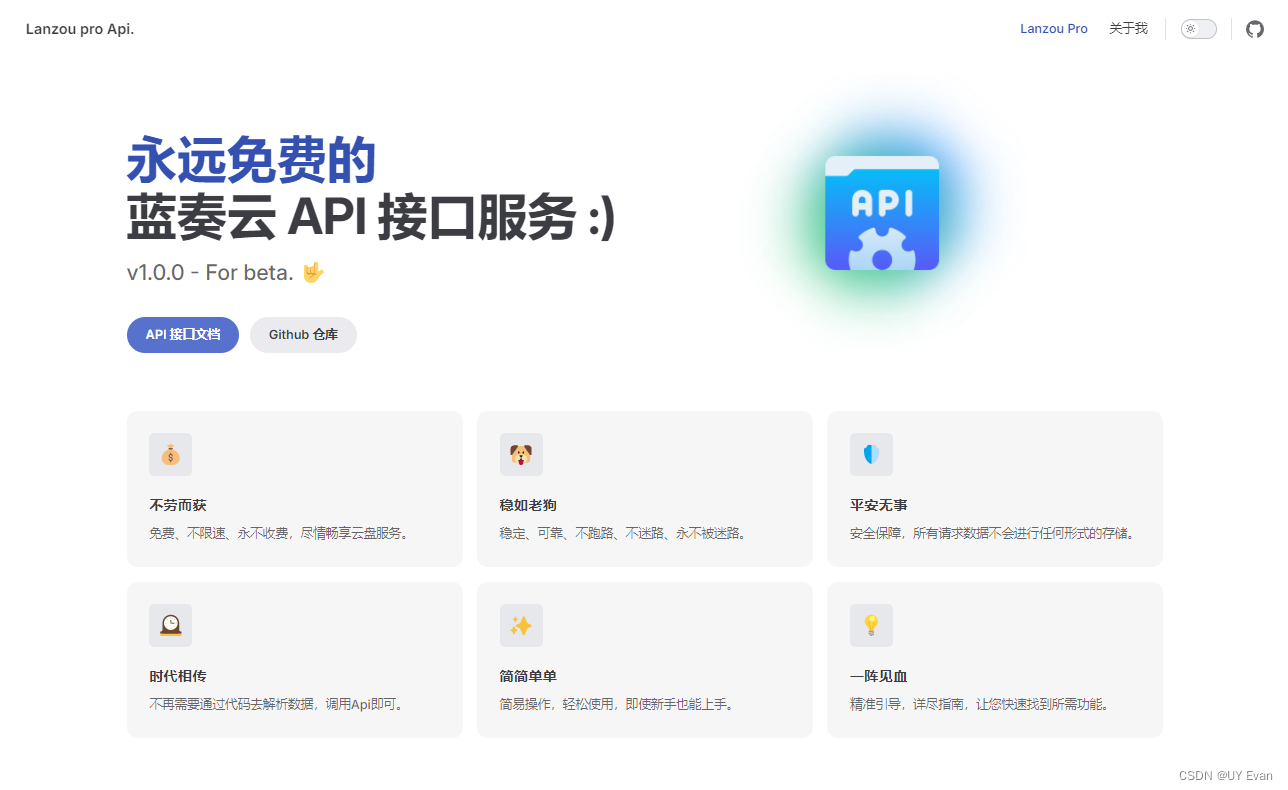Click the heading 蓝奏云 API 接口服务 :)
Screen dimensions: 1288x790
(371, 219)
